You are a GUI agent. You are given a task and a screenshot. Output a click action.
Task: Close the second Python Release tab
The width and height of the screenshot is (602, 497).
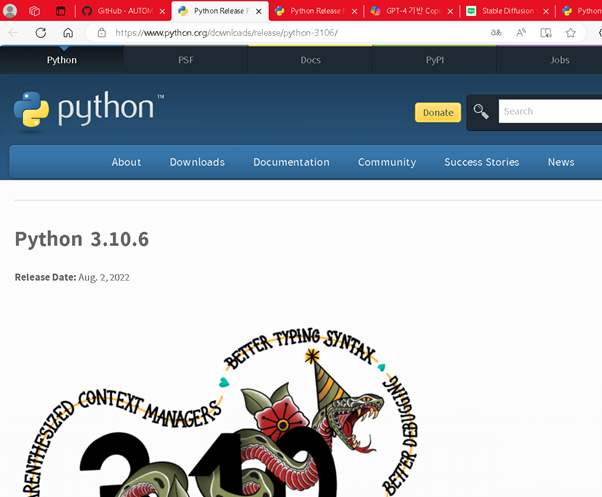tap(354, 11)
